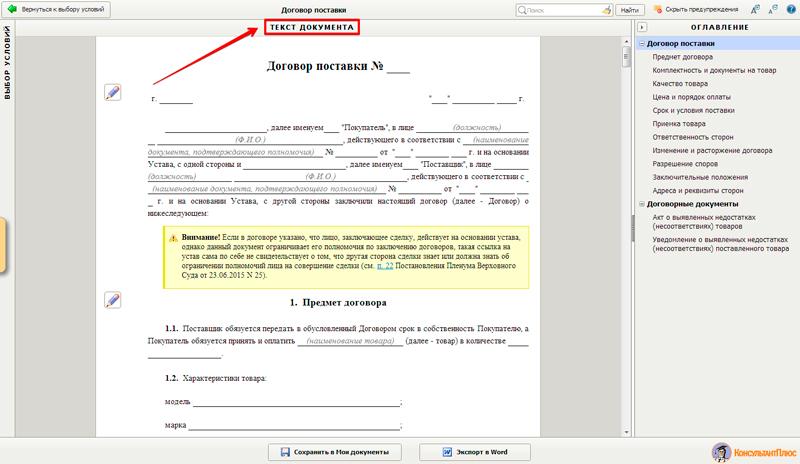Screen dimensions: 800x464
Task: Click the Найти button
Action: point(630,10)
